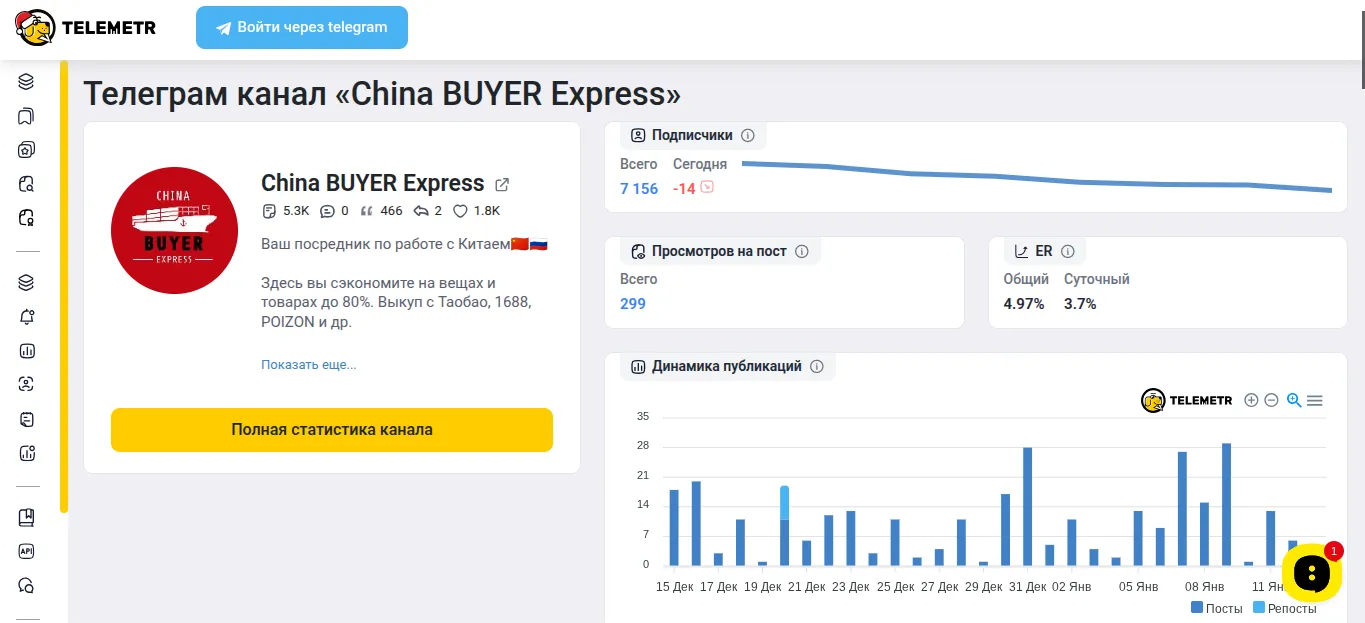Click the light-blue reposts bar segment in chart
1365x623 pixels.
pos(785,503)
